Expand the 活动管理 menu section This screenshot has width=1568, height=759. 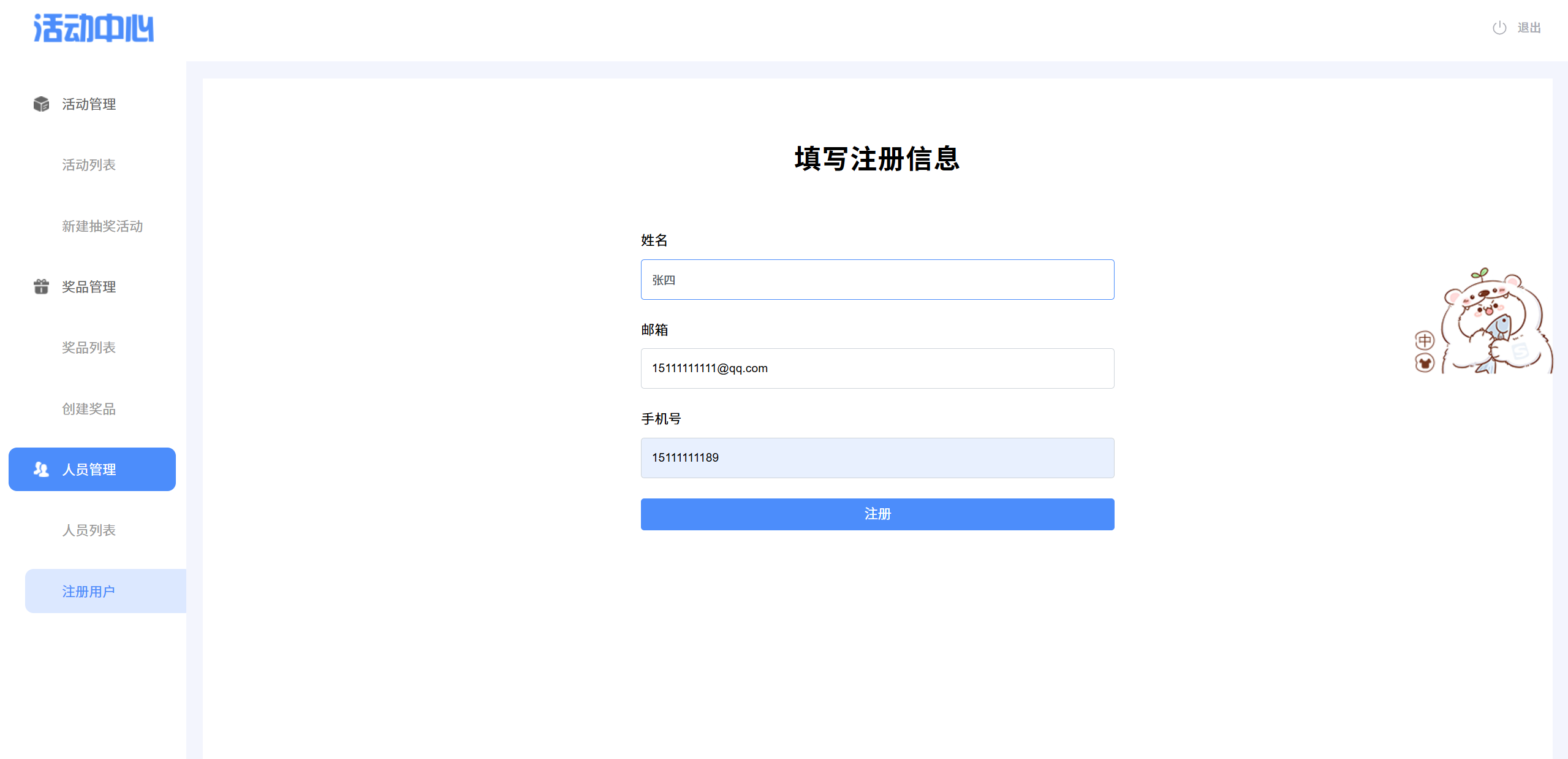click(x=89, y=104)
